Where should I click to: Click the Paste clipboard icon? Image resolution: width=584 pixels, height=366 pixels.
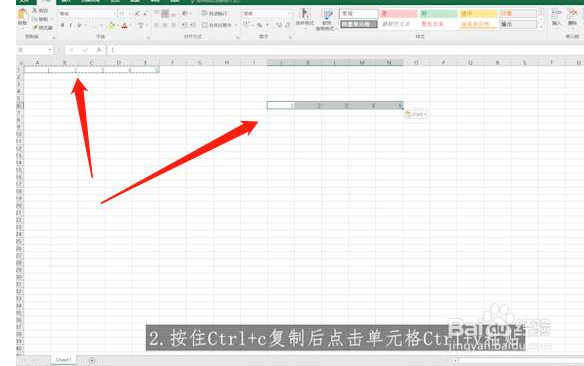23,15
